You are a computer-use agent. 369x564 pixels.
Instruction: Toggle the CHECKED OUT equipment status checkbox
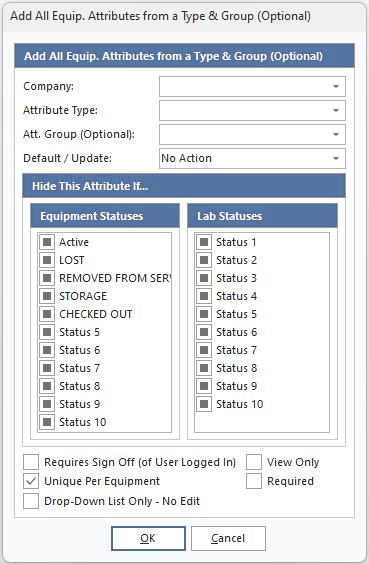point(47,314)
